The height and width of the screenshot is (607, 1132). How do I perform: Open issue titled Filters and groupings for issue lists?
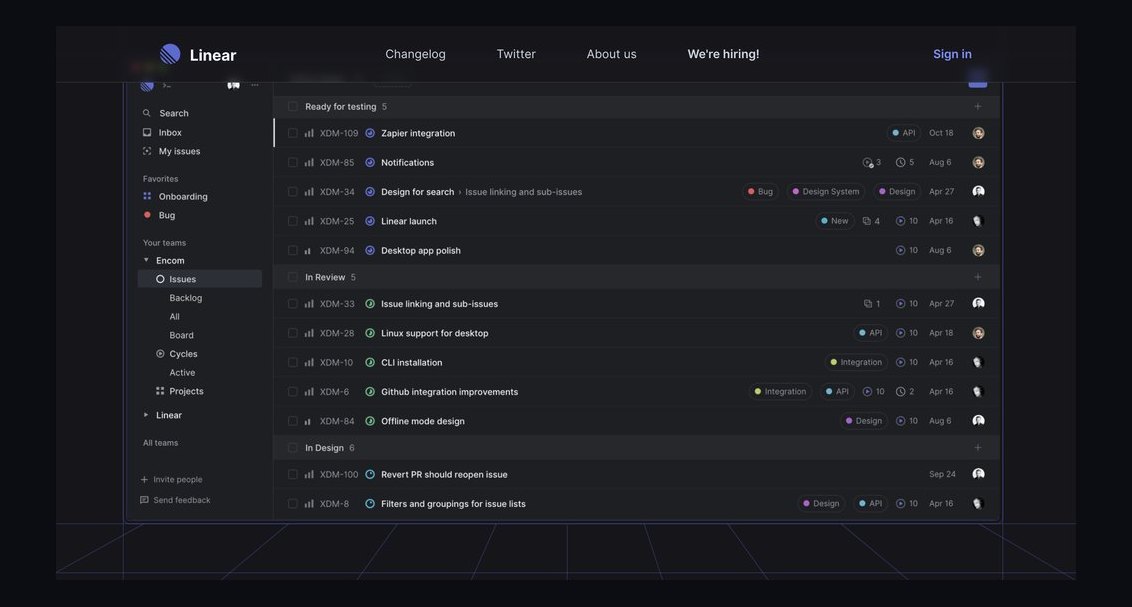[x=453, y=504]
